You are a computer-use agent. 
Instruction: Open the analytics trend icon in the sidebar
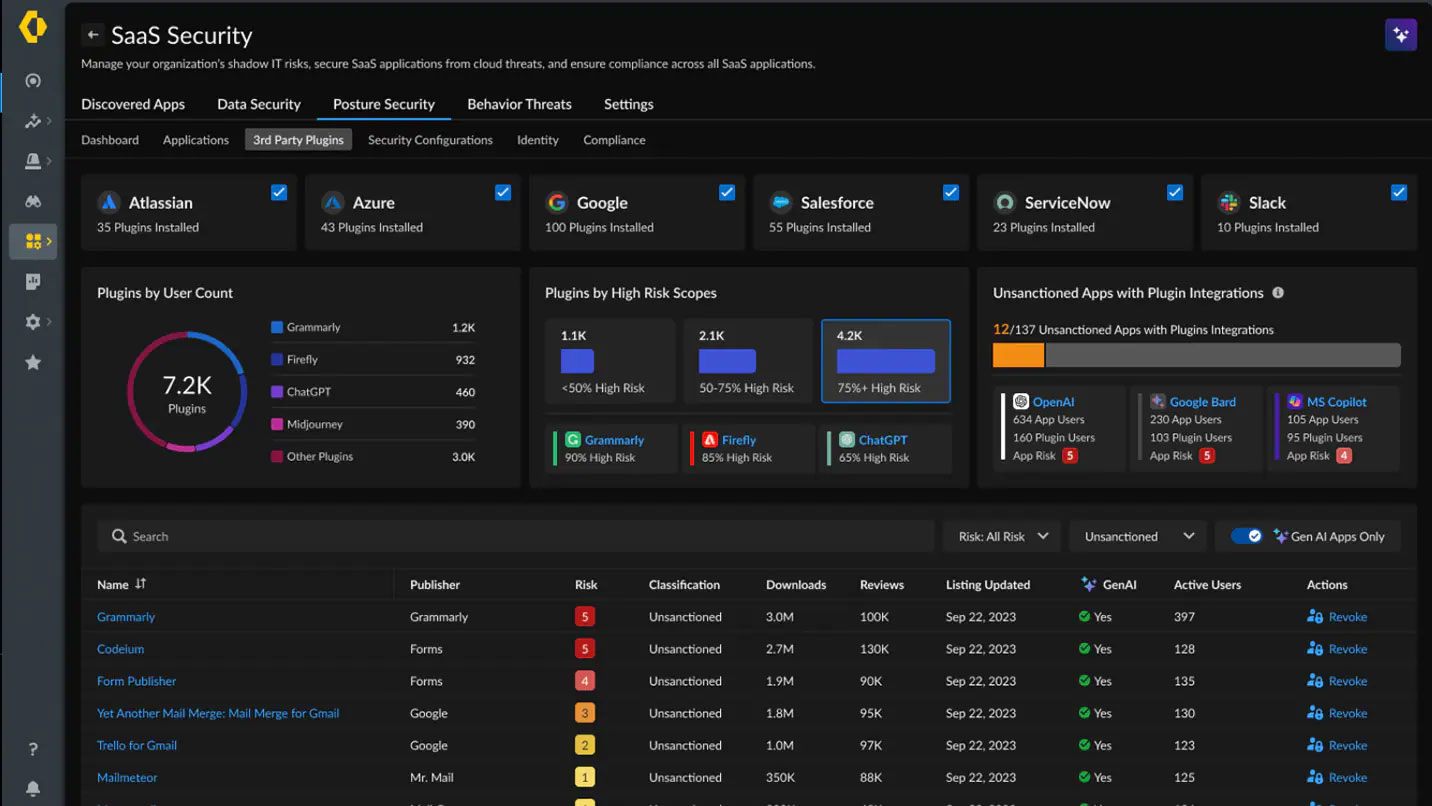pos(31,121)
